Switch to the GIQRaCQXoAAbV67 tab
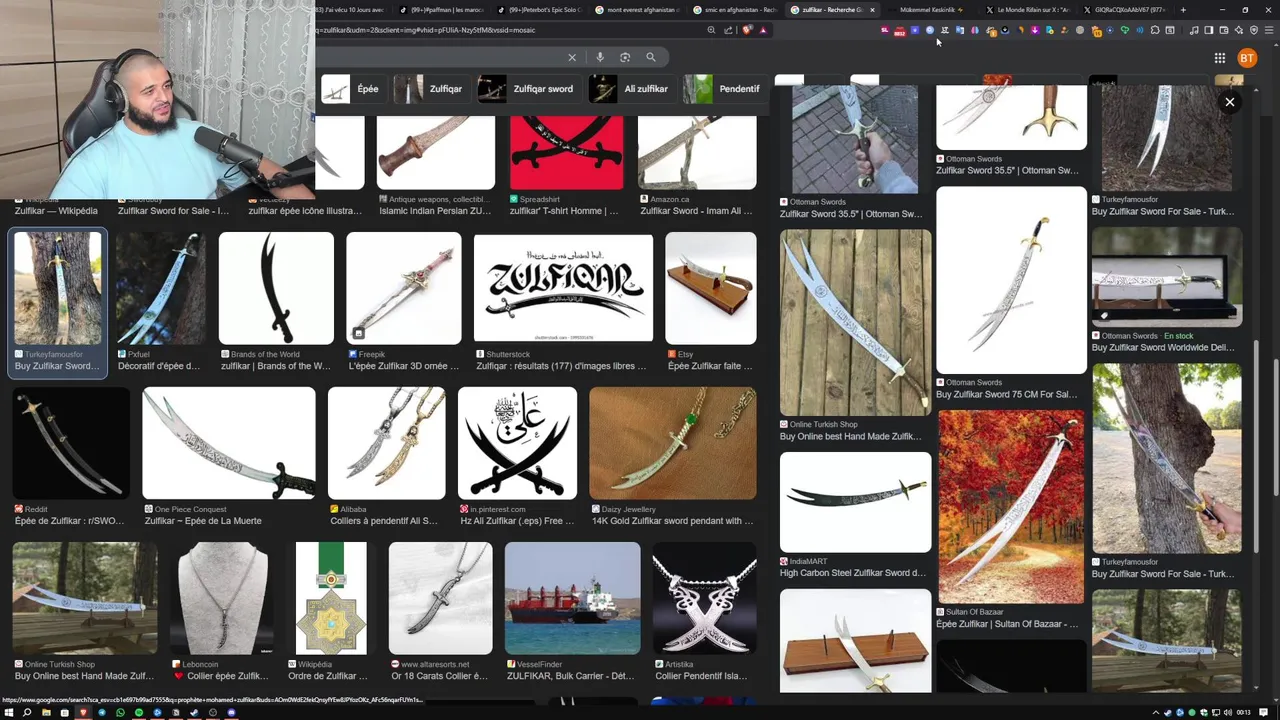 click(x=1124, y=10)
